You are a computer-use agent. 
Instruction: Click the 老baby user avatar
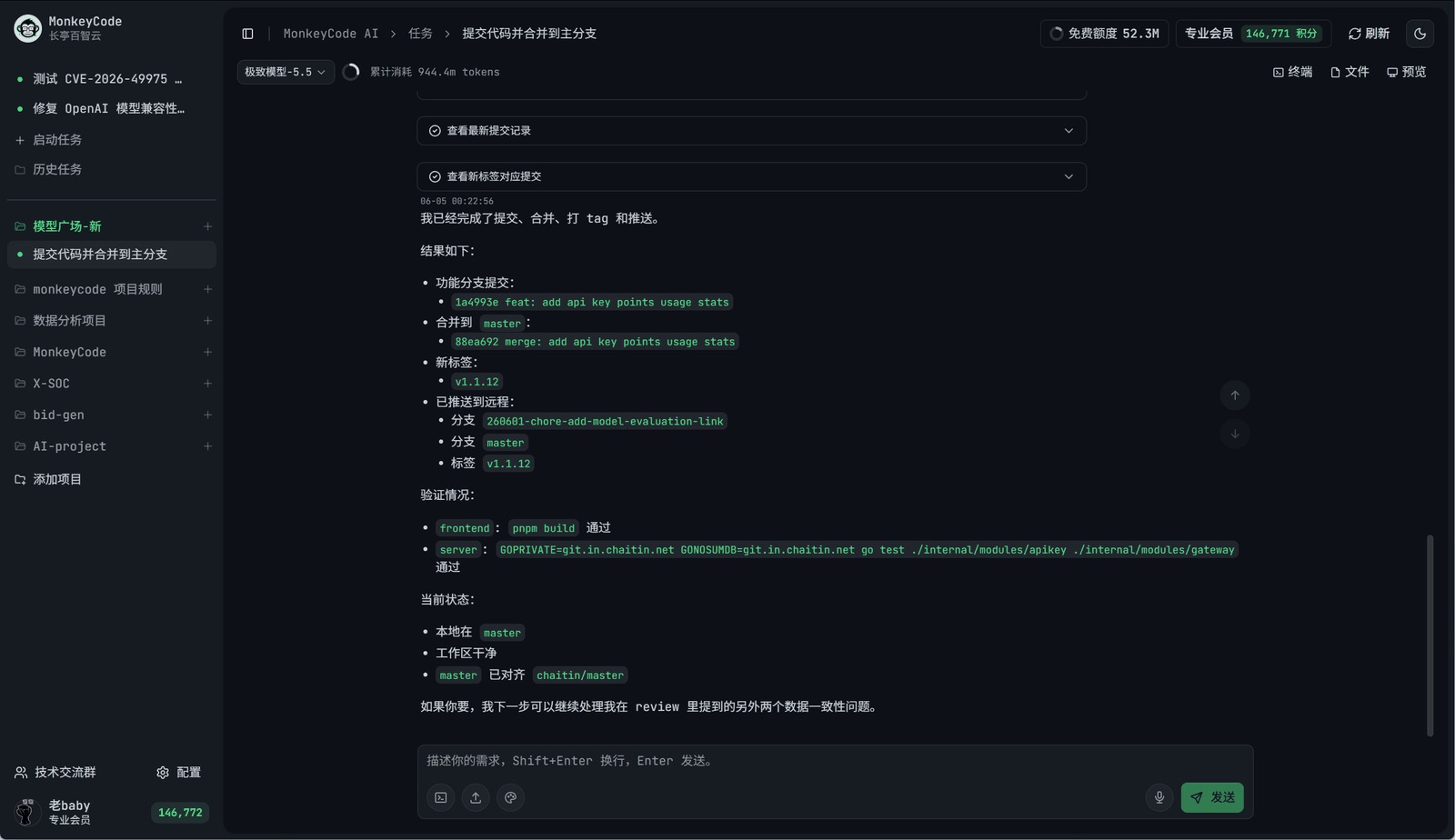click(x=25, y=812)
